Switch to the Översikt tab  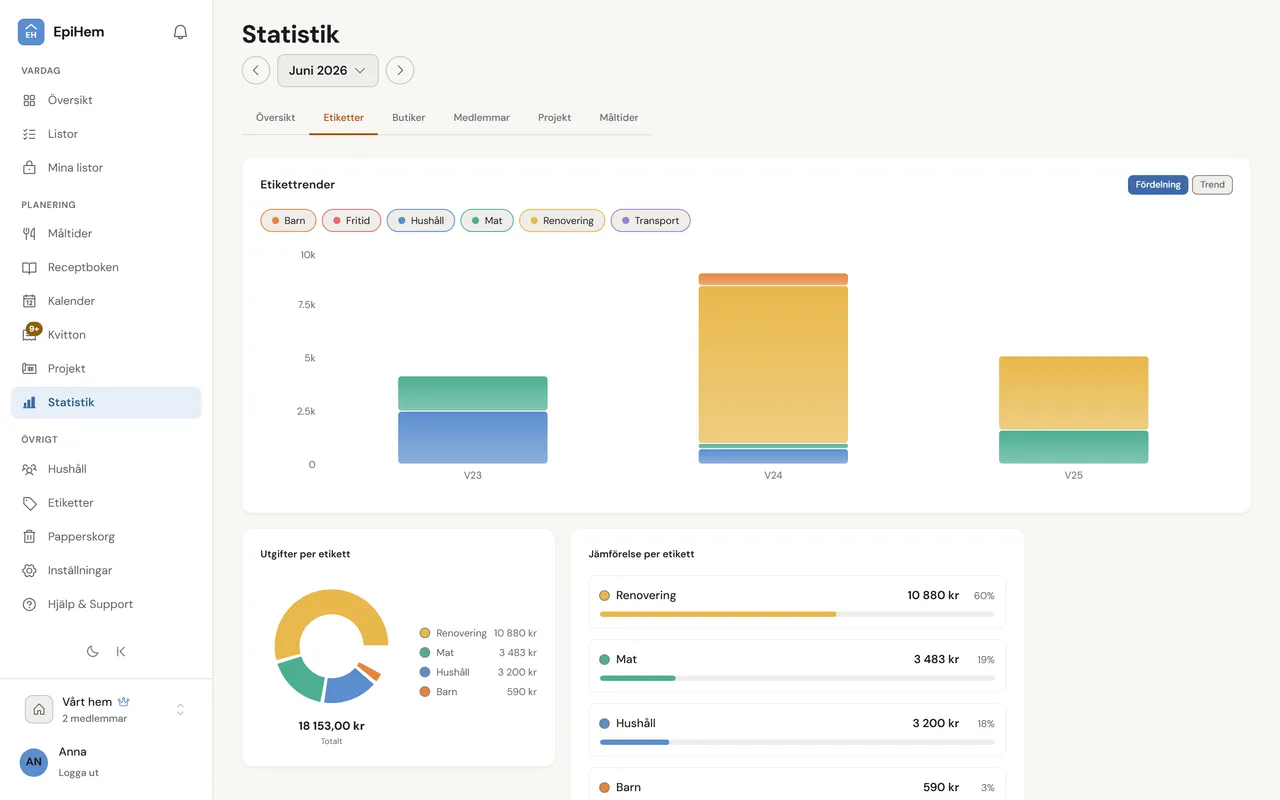(x=275, y=118)
